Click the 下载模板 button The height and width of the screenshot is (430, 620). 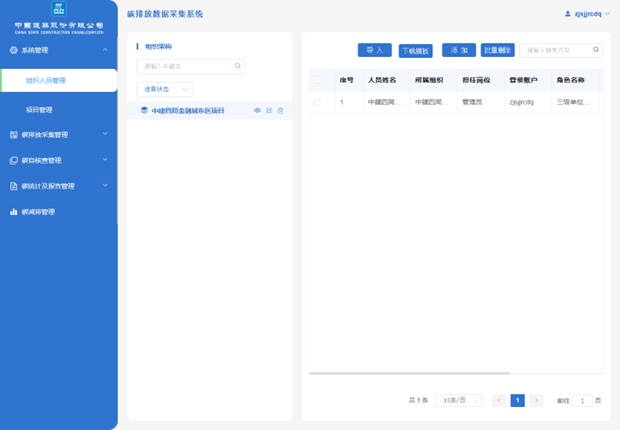[415, 51]
